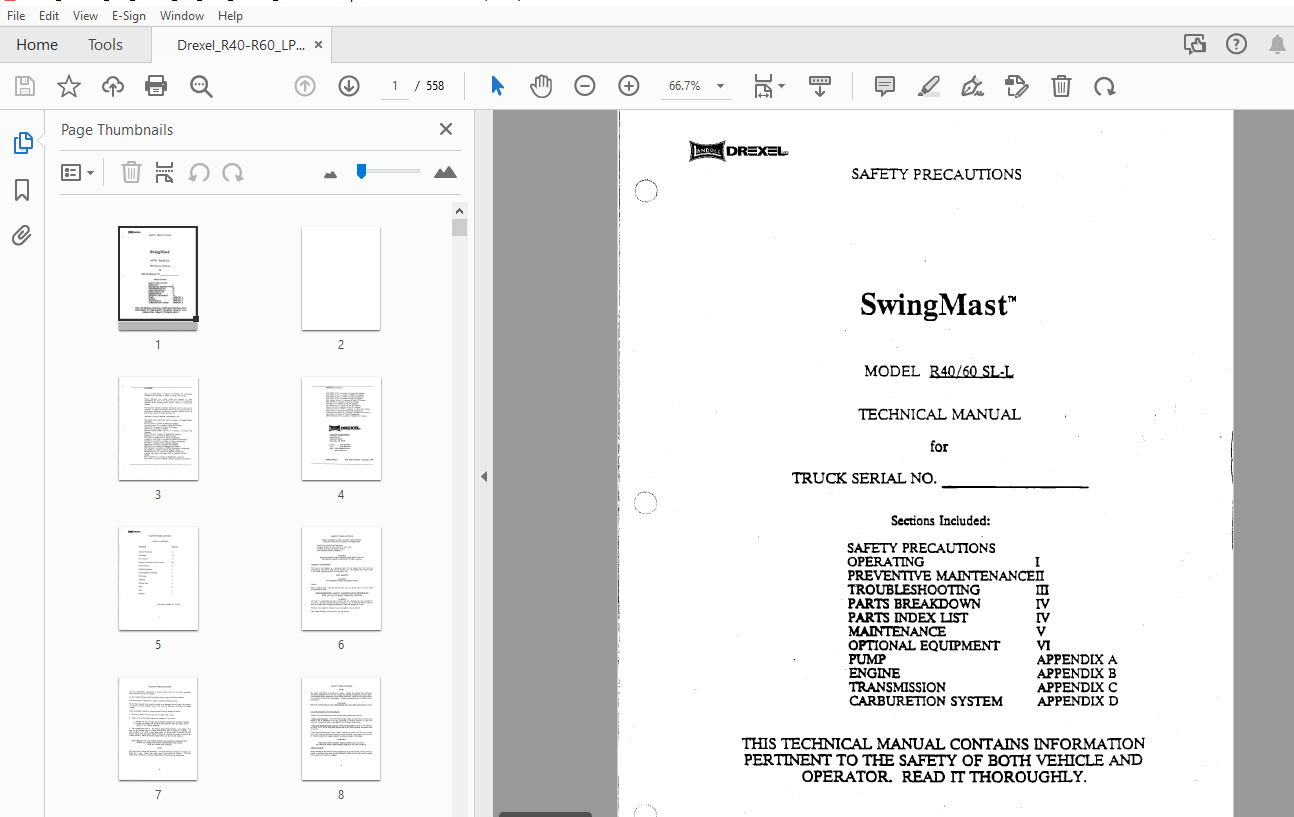1294x817 pixels.
Task: Select page 8 thumbnail
Action: coord(341,728)
